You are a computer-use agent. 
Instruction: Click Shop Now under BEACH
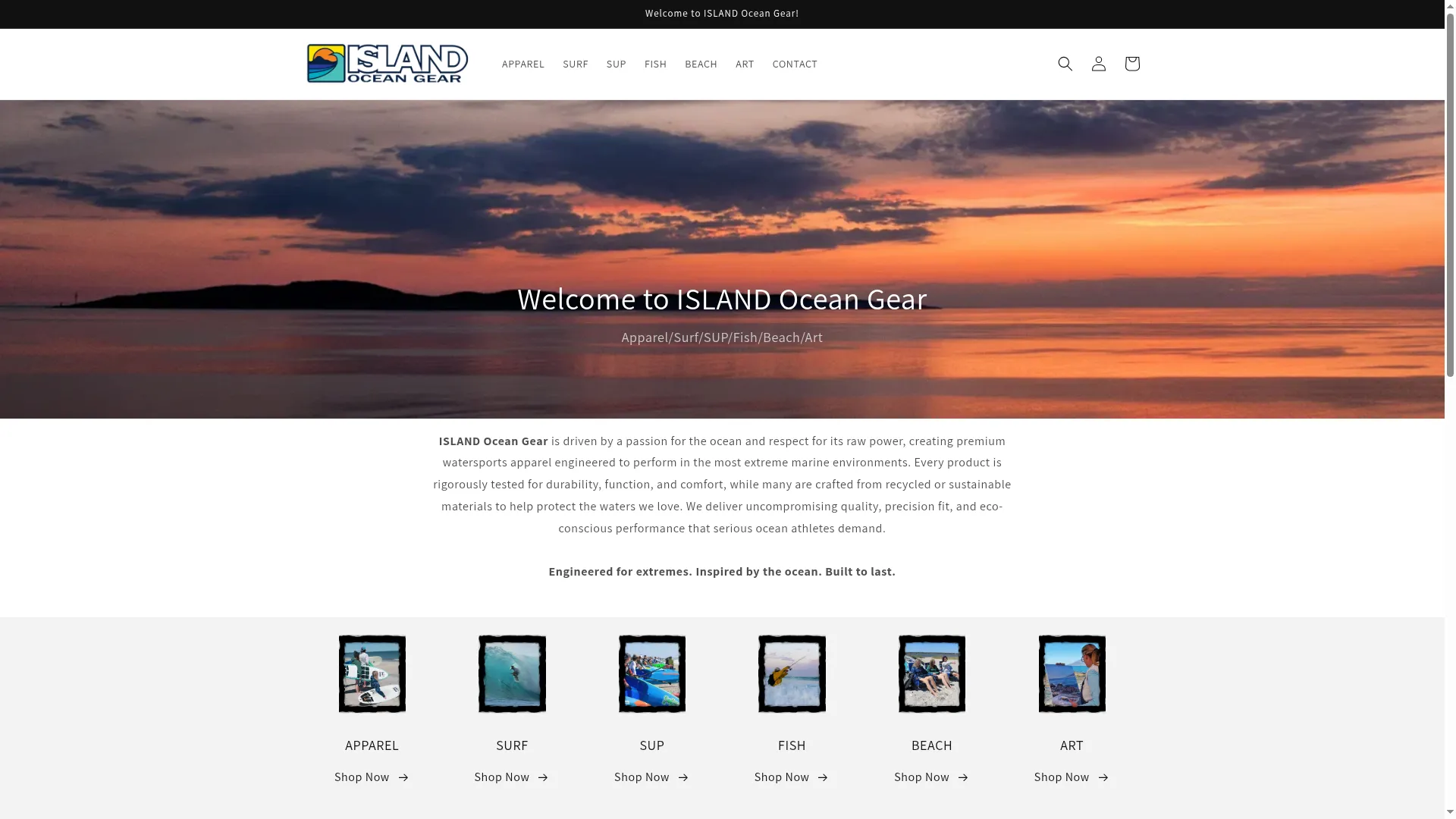[931, 777]
